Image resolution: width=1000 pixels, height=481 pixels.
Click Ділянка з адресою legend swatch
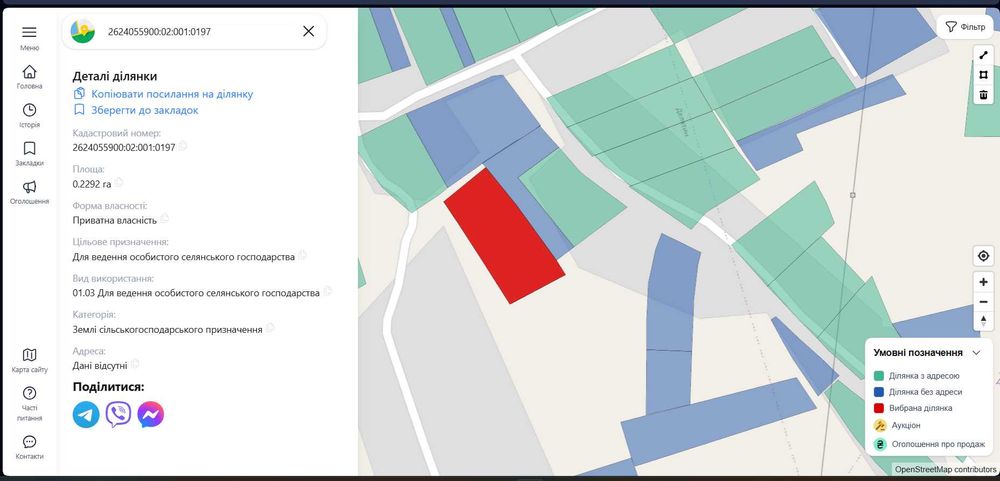(x=879, y=376)
